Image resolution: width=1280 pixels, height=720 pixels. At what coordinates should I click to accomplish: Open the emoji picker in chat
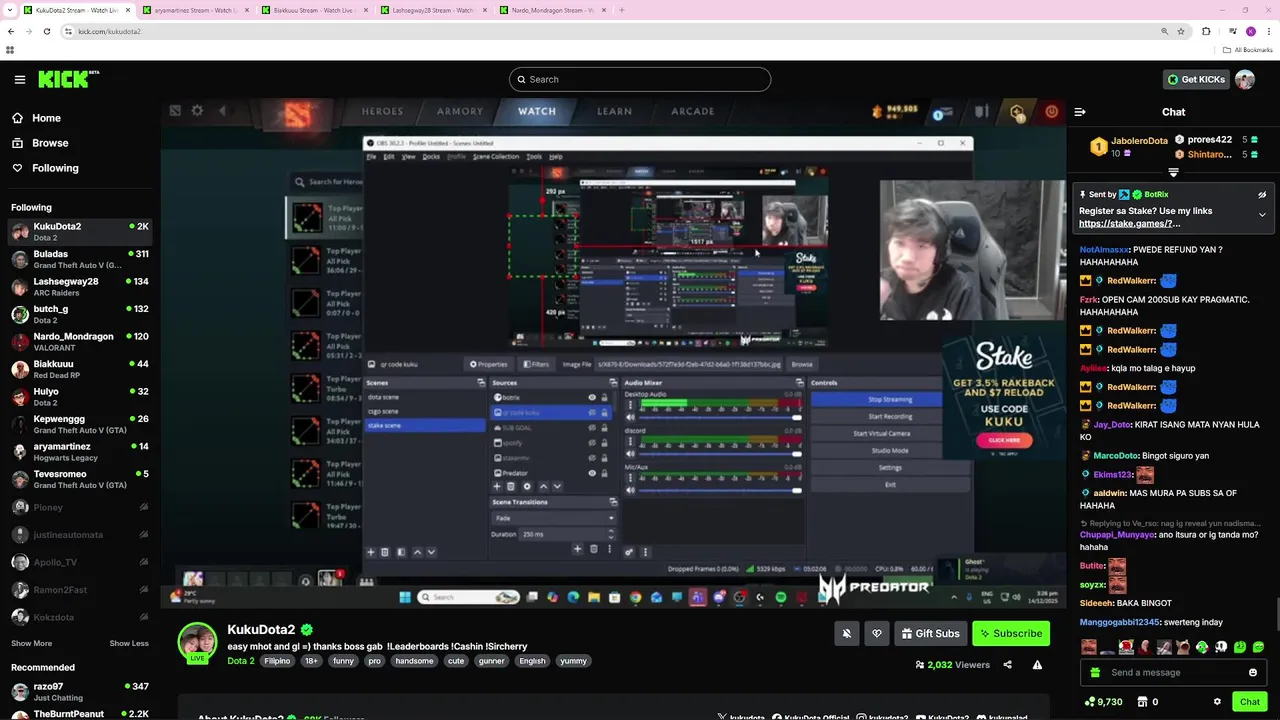click(1253, 673)
